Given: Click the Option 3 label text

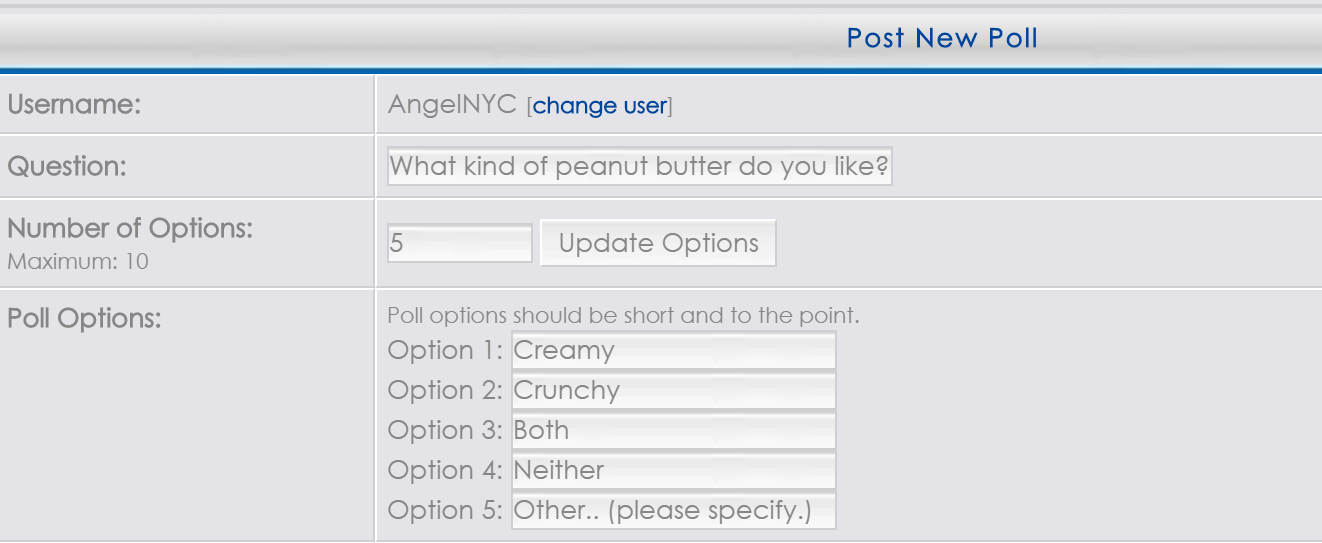Looking at the screenshot, I should click(x=446, y=431).
